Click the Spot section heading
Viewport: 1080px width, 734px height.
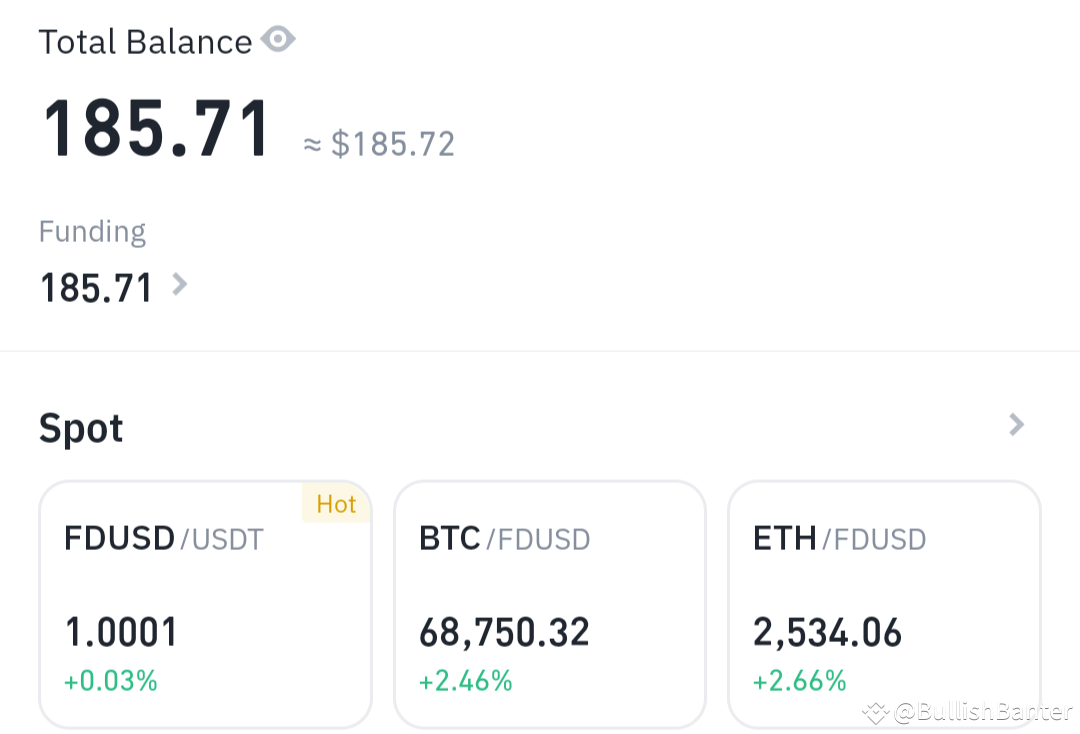[81, 428]
